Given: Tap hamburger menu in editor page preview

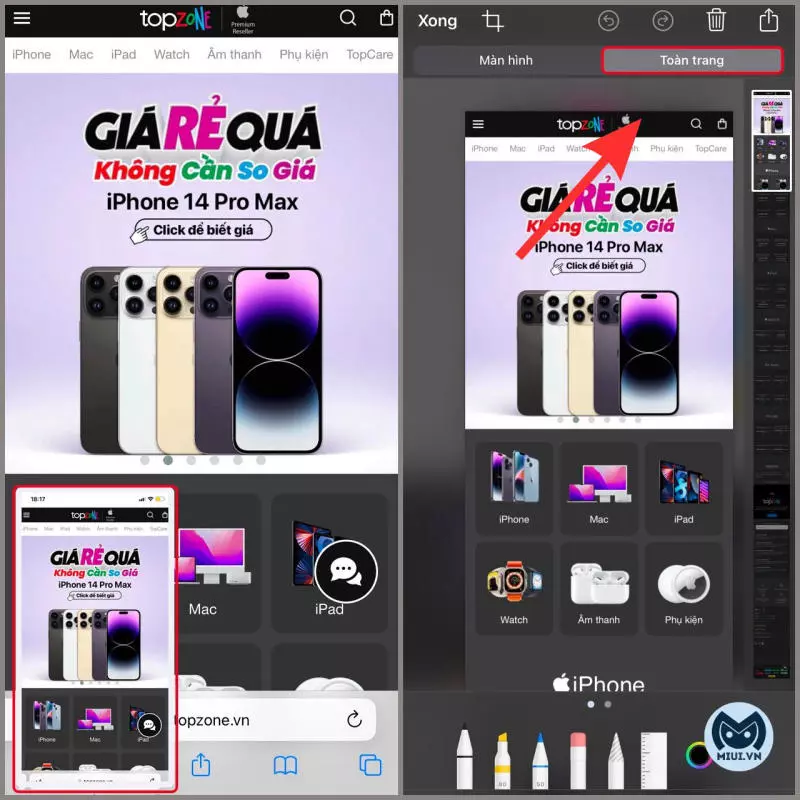Looking at the screenshot, I should pos(478,124).
